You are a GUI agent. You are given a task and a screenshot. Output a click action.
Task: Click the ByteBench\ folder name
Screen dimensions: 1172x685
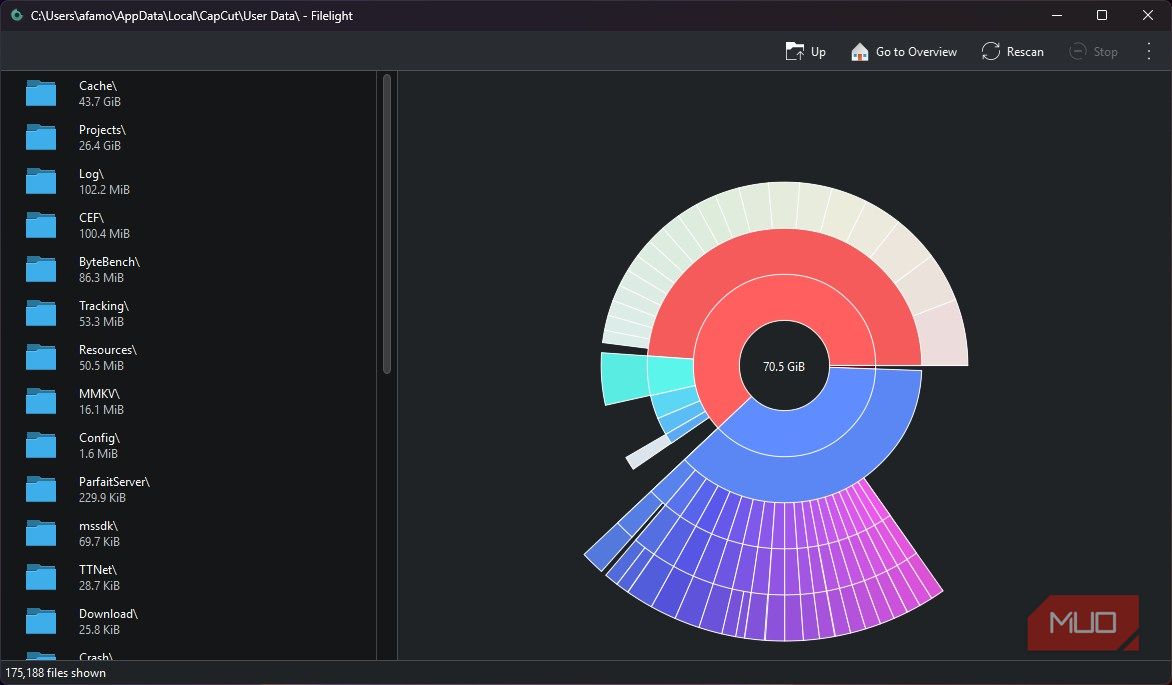(x=109, y=262)
